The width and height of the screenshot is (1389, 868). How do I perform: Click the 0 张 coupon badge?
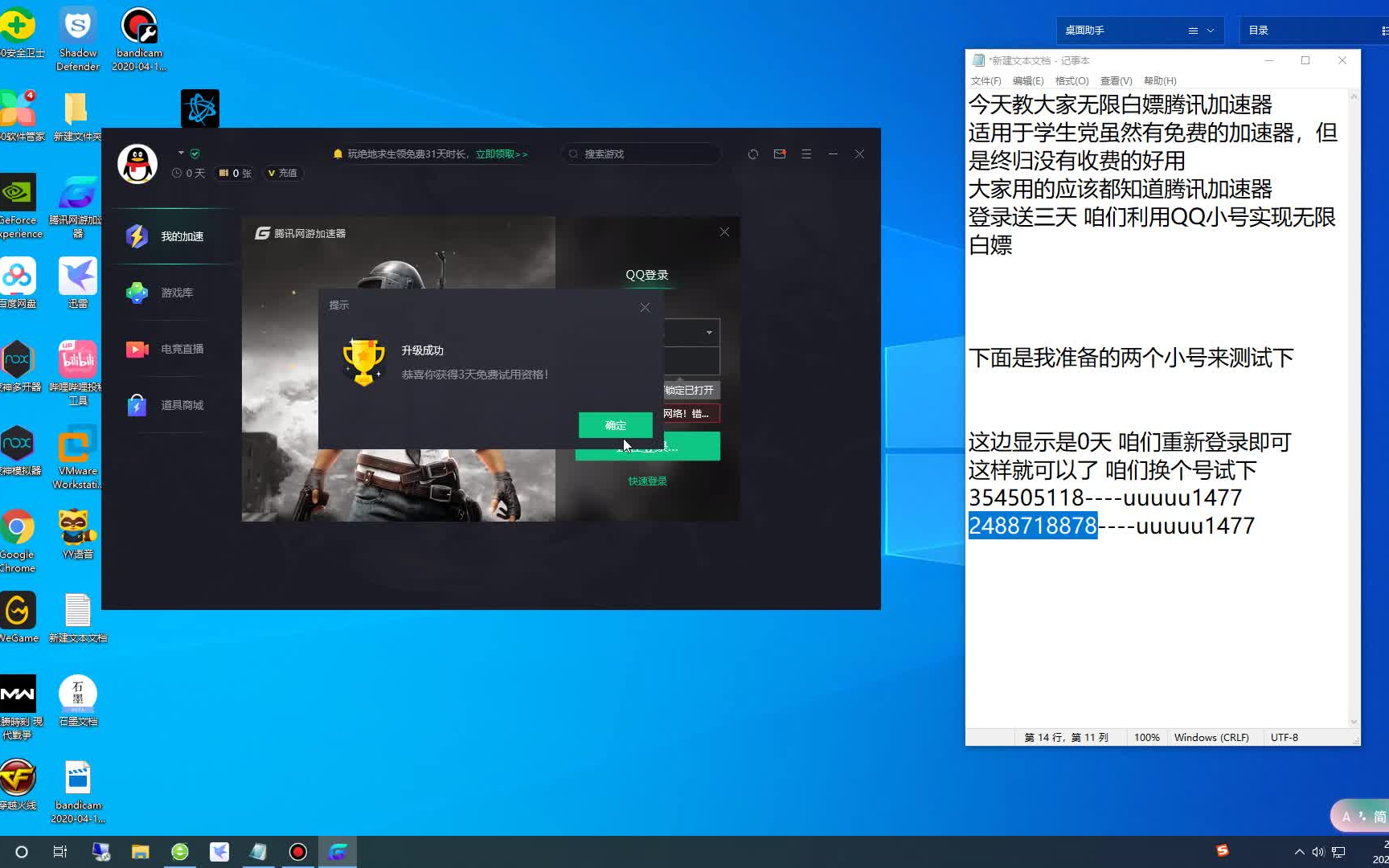[235, 173]
